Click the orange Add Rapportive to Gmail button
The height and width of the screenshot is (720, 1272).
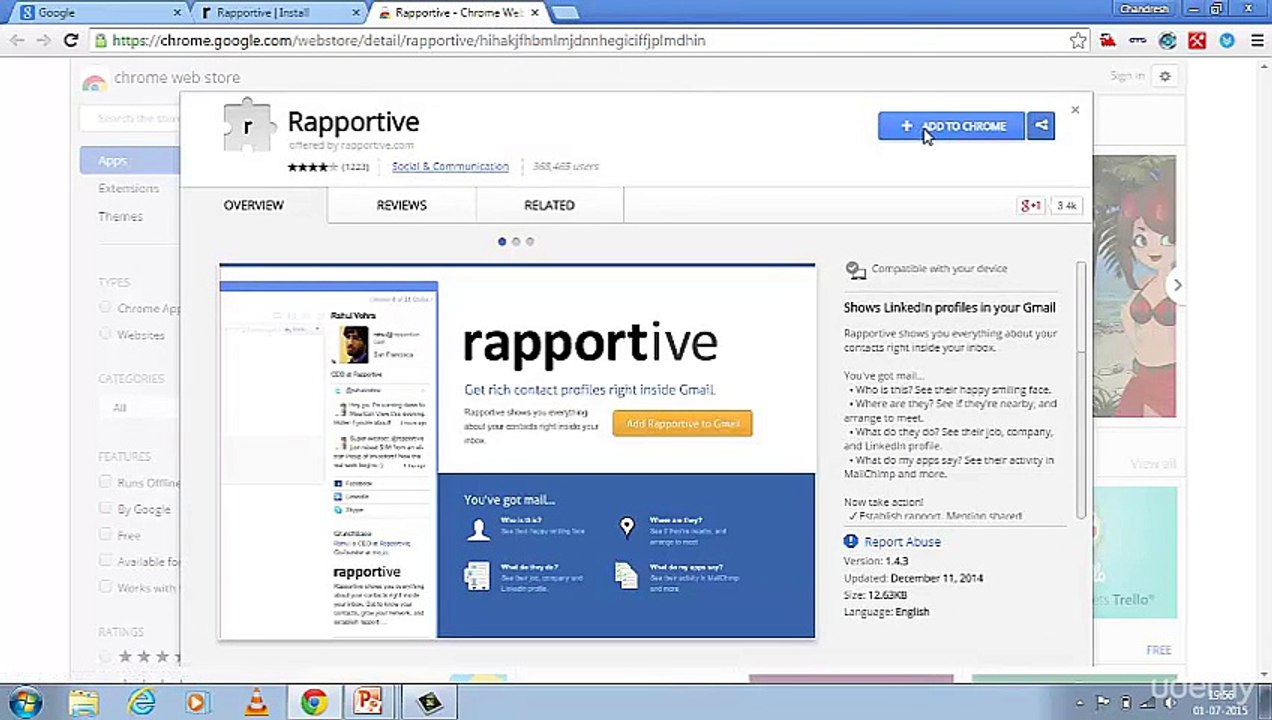[x=683, y=424]
